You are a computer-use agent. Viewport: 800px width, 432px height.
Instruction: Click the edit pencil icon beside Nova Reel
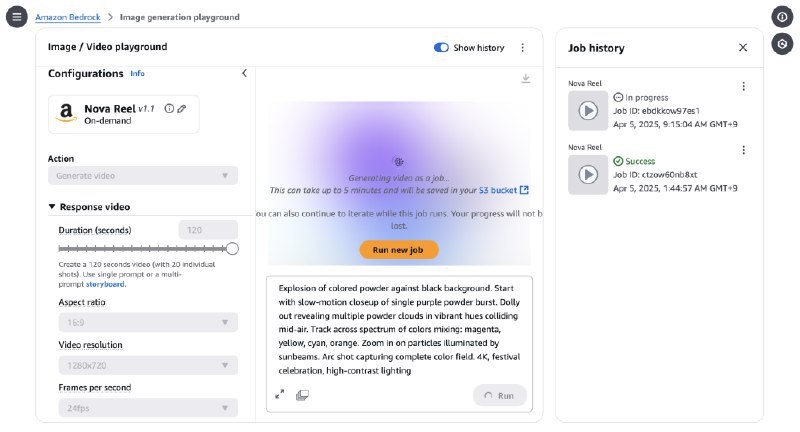tap(182, 108)
